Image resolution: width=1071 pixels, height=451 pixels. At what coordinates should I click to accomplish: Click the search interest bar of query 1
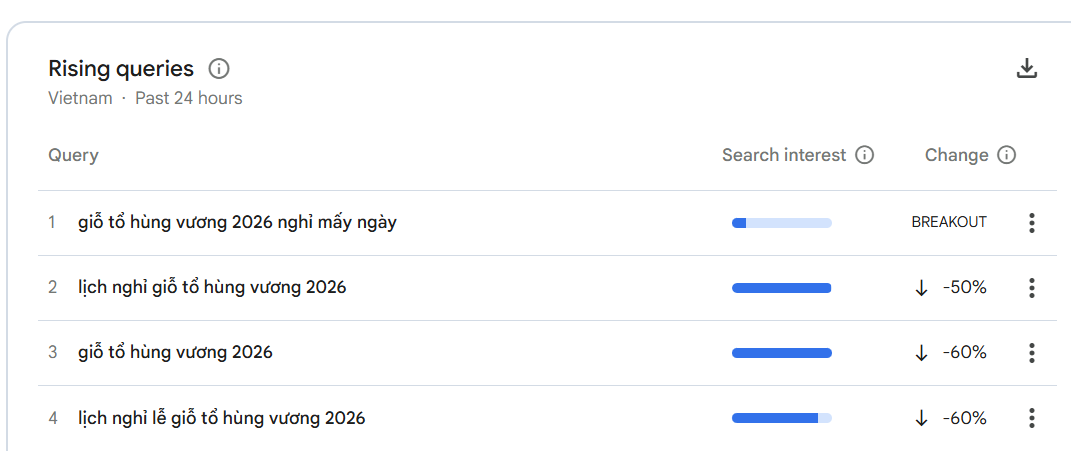tap(781, 223)
